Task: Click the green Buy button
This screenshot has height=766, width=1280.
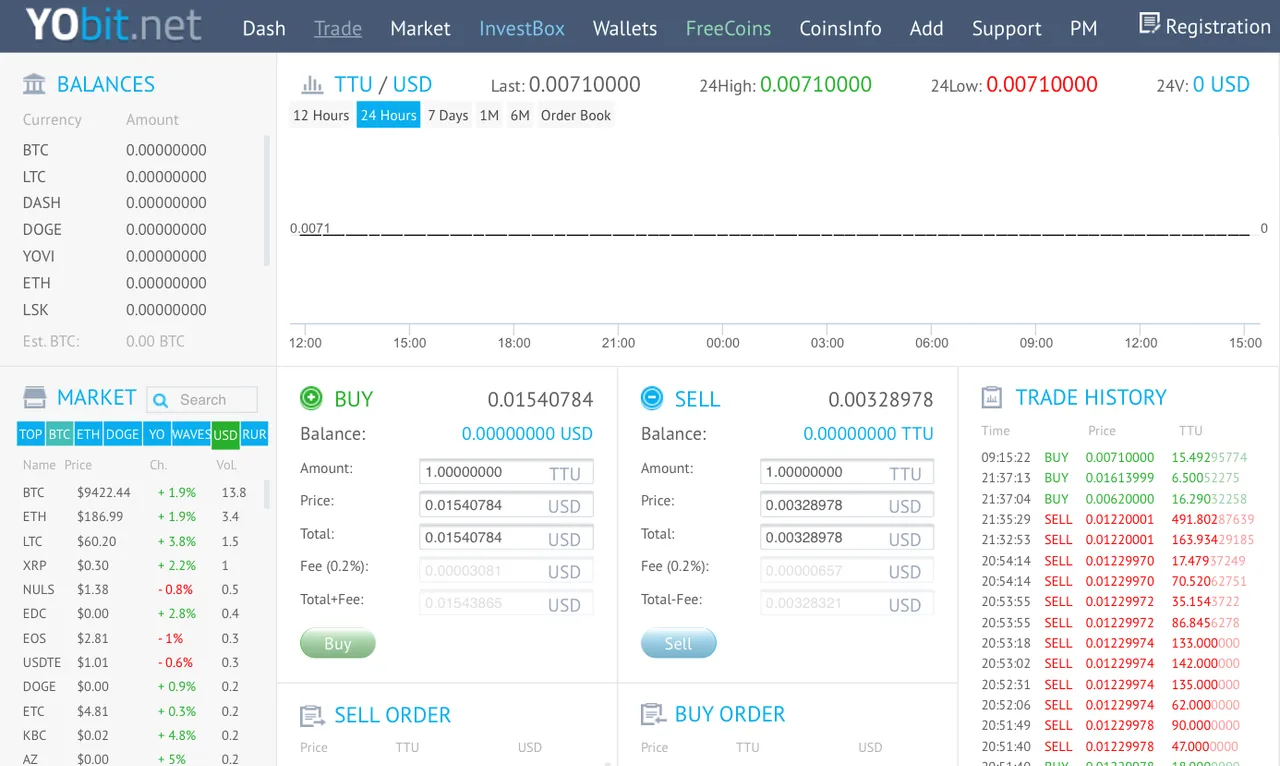Action: pos(338,643)
